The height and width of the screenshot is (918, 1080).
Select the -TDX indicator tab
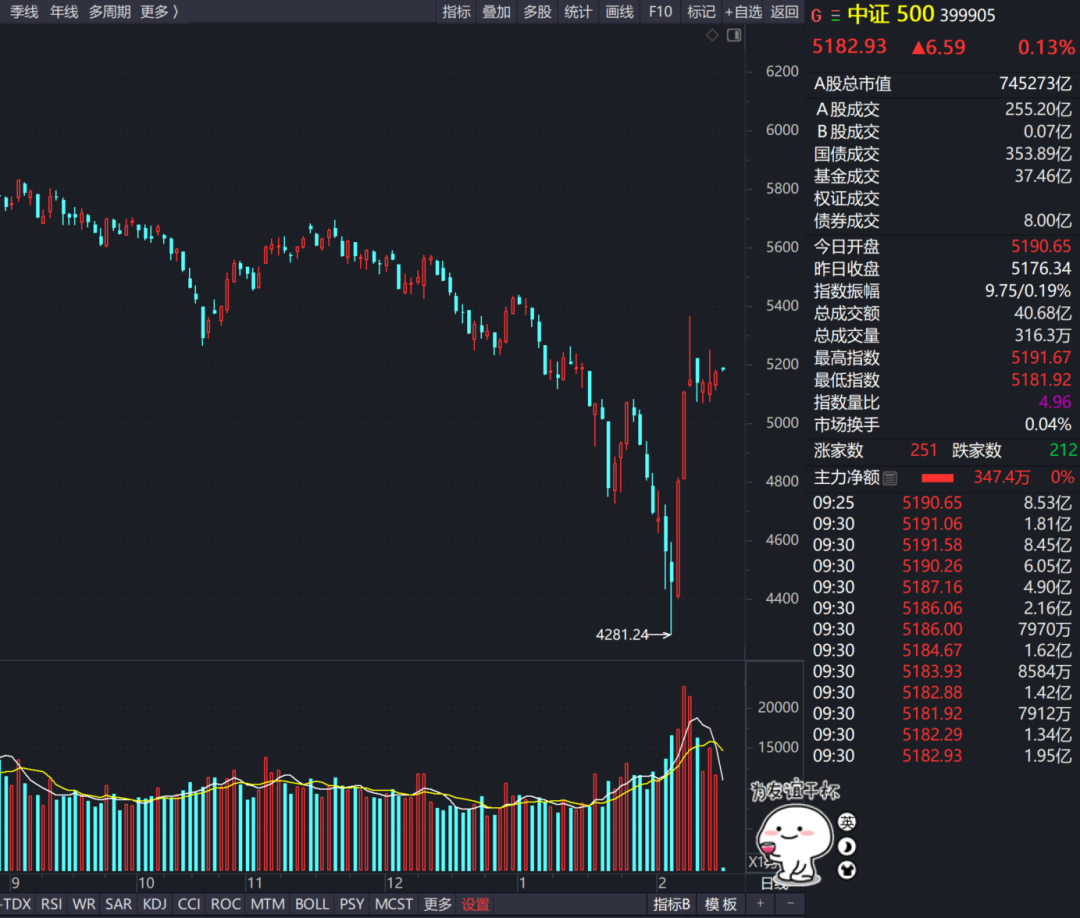point(16,904)
